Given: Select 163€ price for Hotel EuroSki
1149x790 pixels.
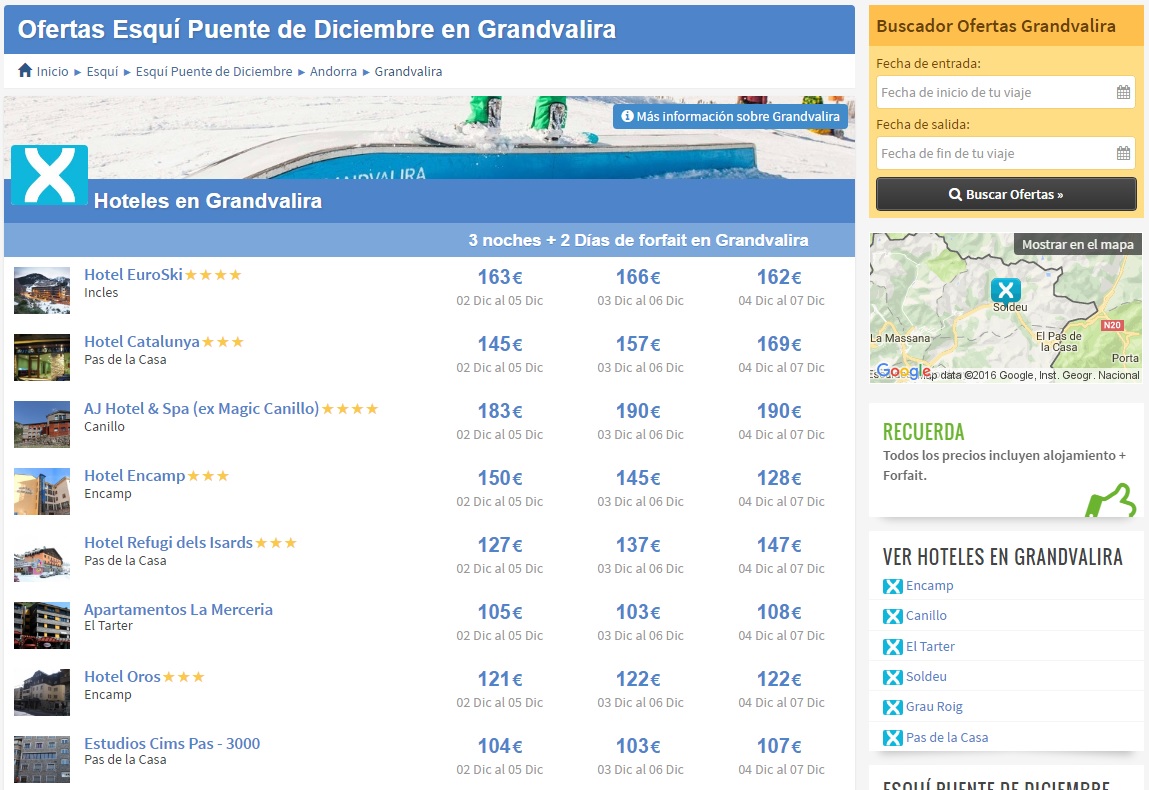Looking at the screenshot, I should tap(500, 277).
